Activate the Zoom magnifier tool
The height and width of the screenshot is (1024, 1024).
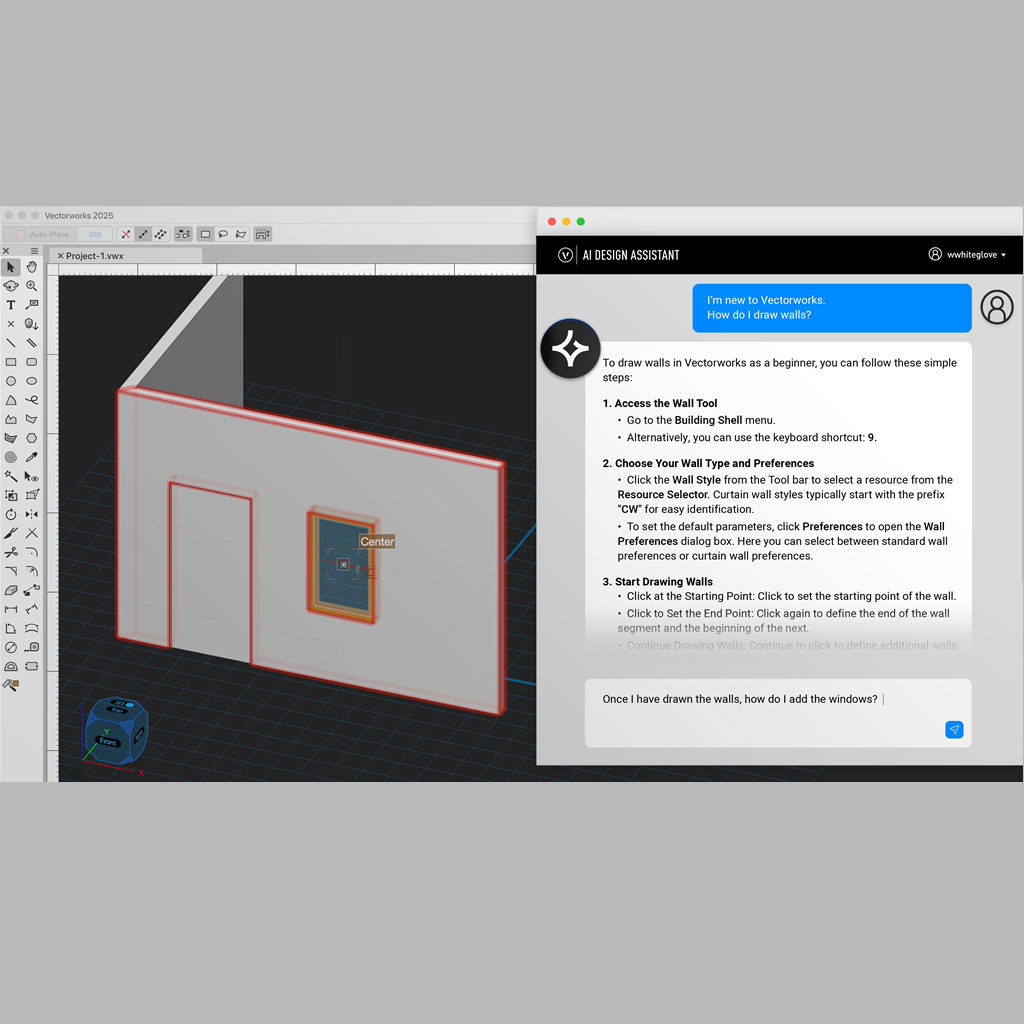pyautogui.click(x=31, y=286)
